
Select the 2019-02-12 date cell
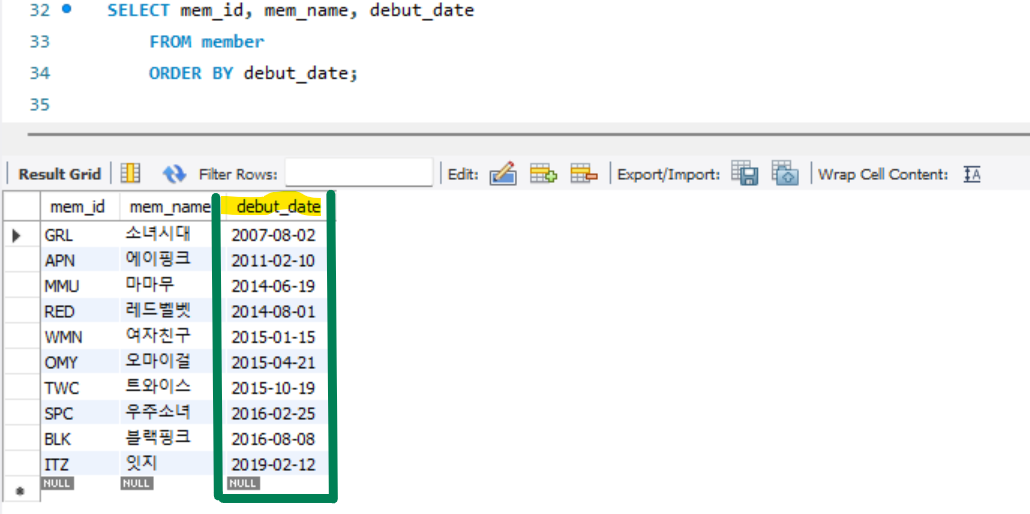click(274, 465)
